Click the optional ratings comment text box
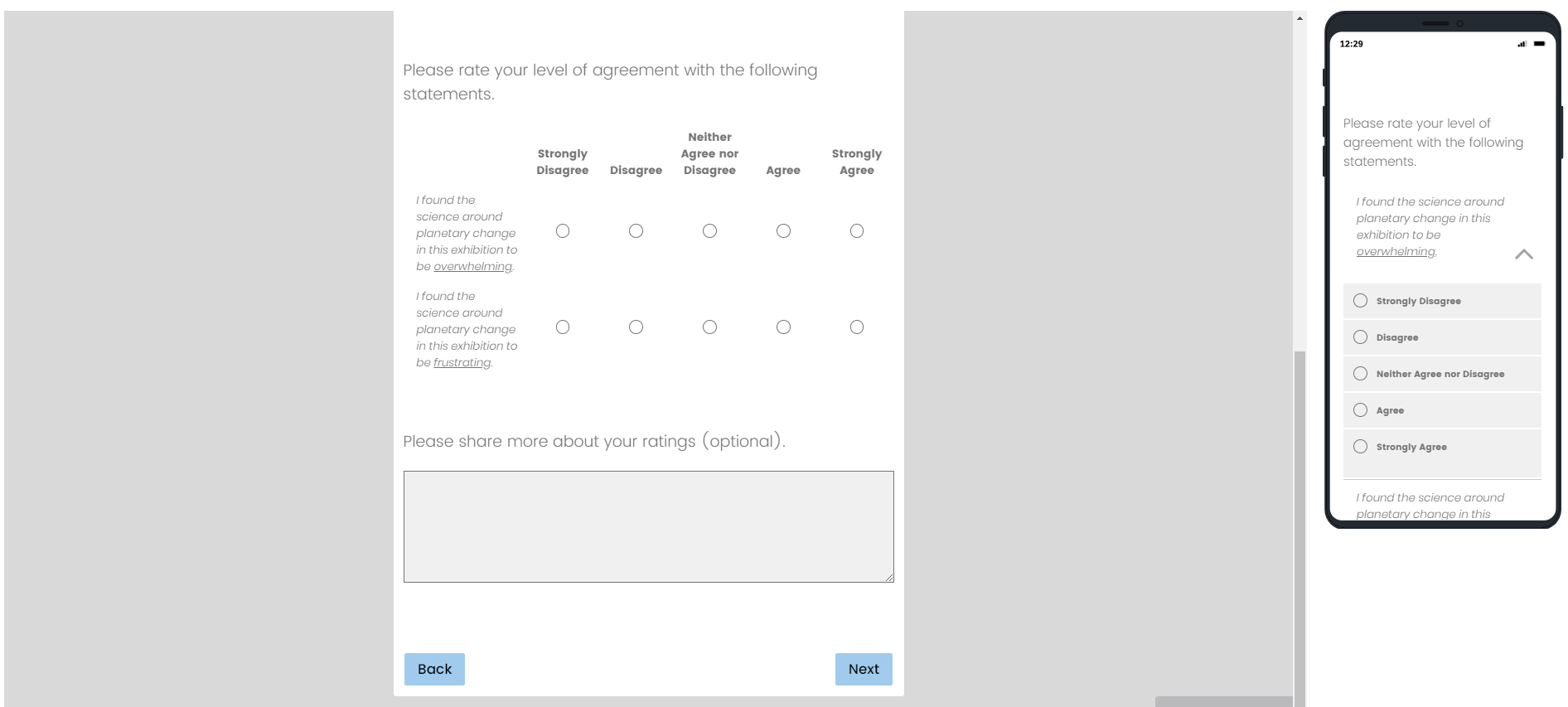Image resolution: width=1568 pixels, height=707 pixels. pos(648,526)
